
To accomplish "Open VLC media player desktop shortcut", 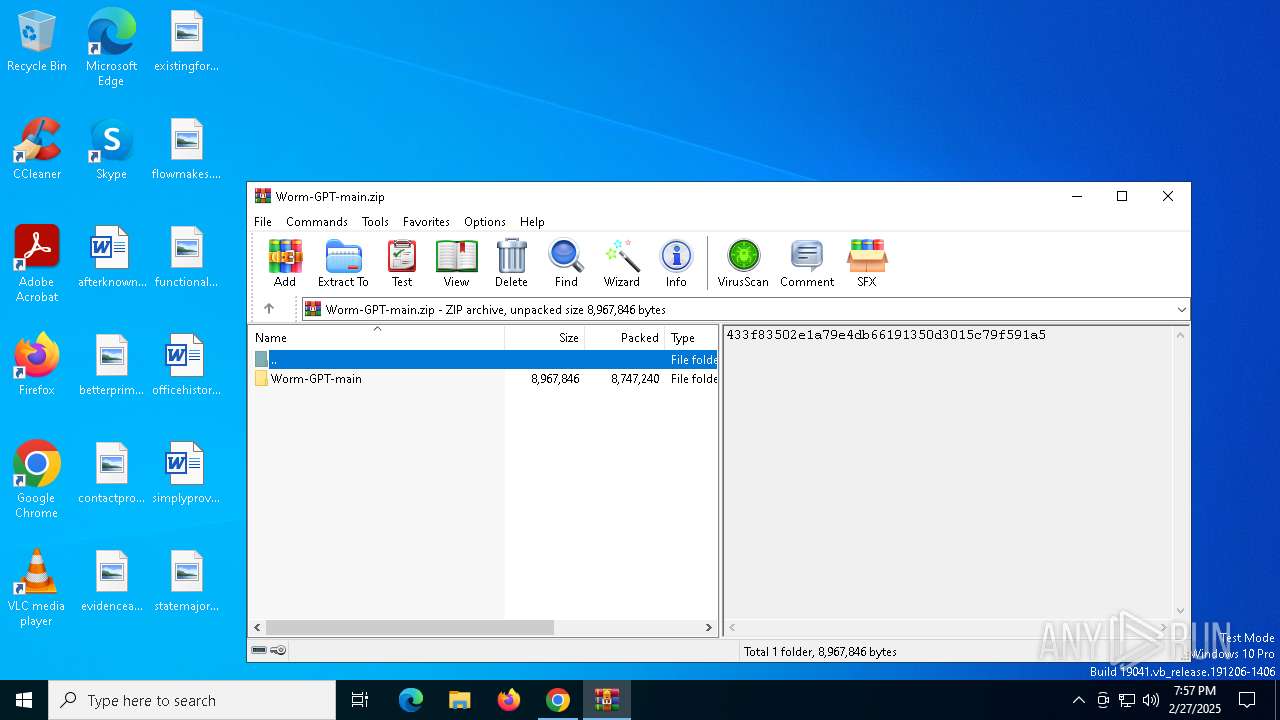I will click(x=37, y=588).
